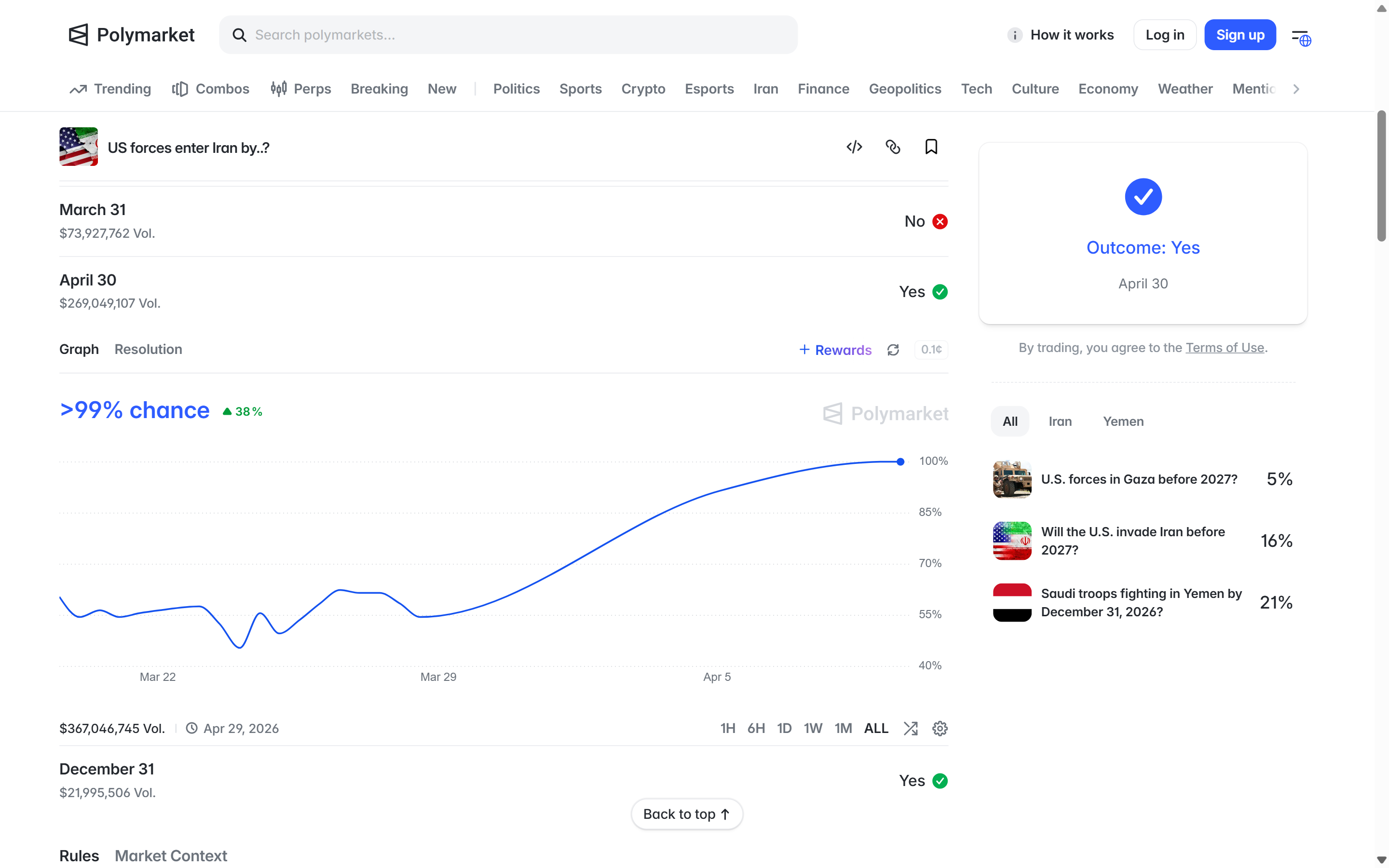Filter related markets by Iran
The image size is (1389, 868).
tap(1060, 421)
